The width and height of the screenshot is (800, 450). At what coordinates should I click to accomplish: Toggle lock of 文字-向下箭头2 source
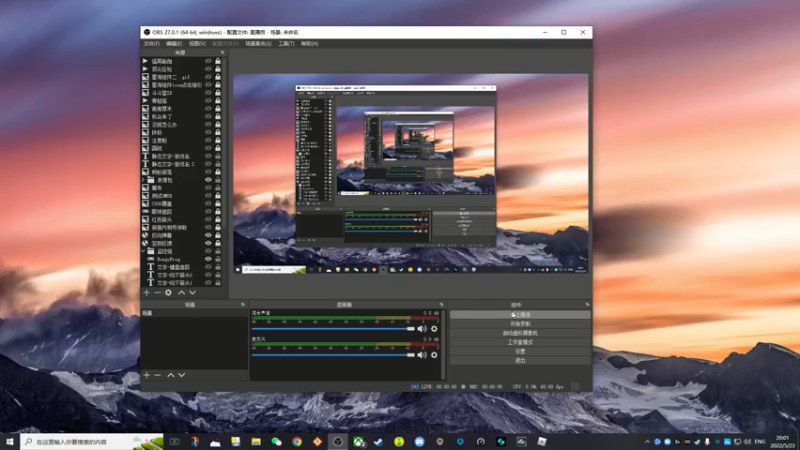click(x=218, y=275)
